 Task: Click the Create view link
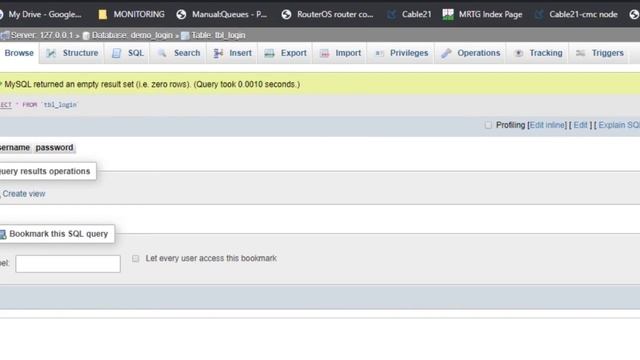pos(24,194)
